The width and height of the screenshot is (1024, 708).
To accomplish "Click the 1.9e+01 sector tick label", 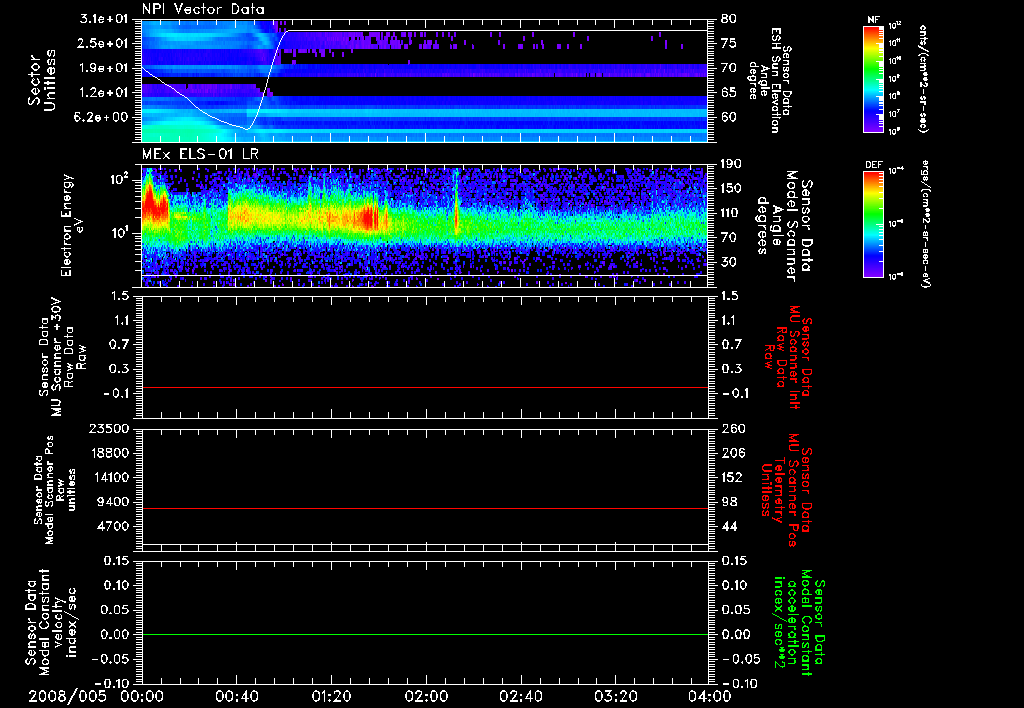I will (x=103, y=68).
